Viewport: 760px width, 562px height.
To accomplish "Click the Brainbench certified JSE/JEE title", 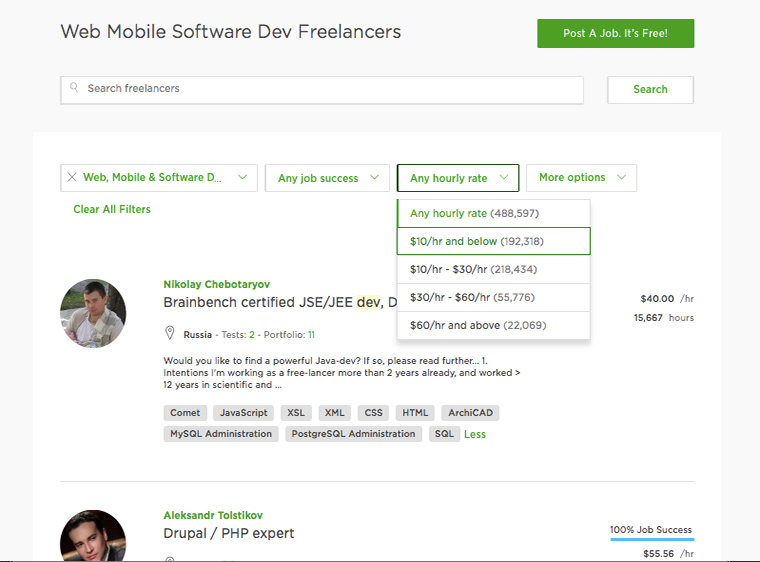I will 280,302.
